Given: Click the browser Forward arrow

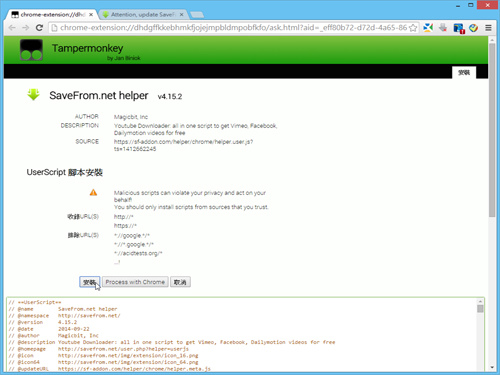Looking at the screenshot, I should click(26, 28).
